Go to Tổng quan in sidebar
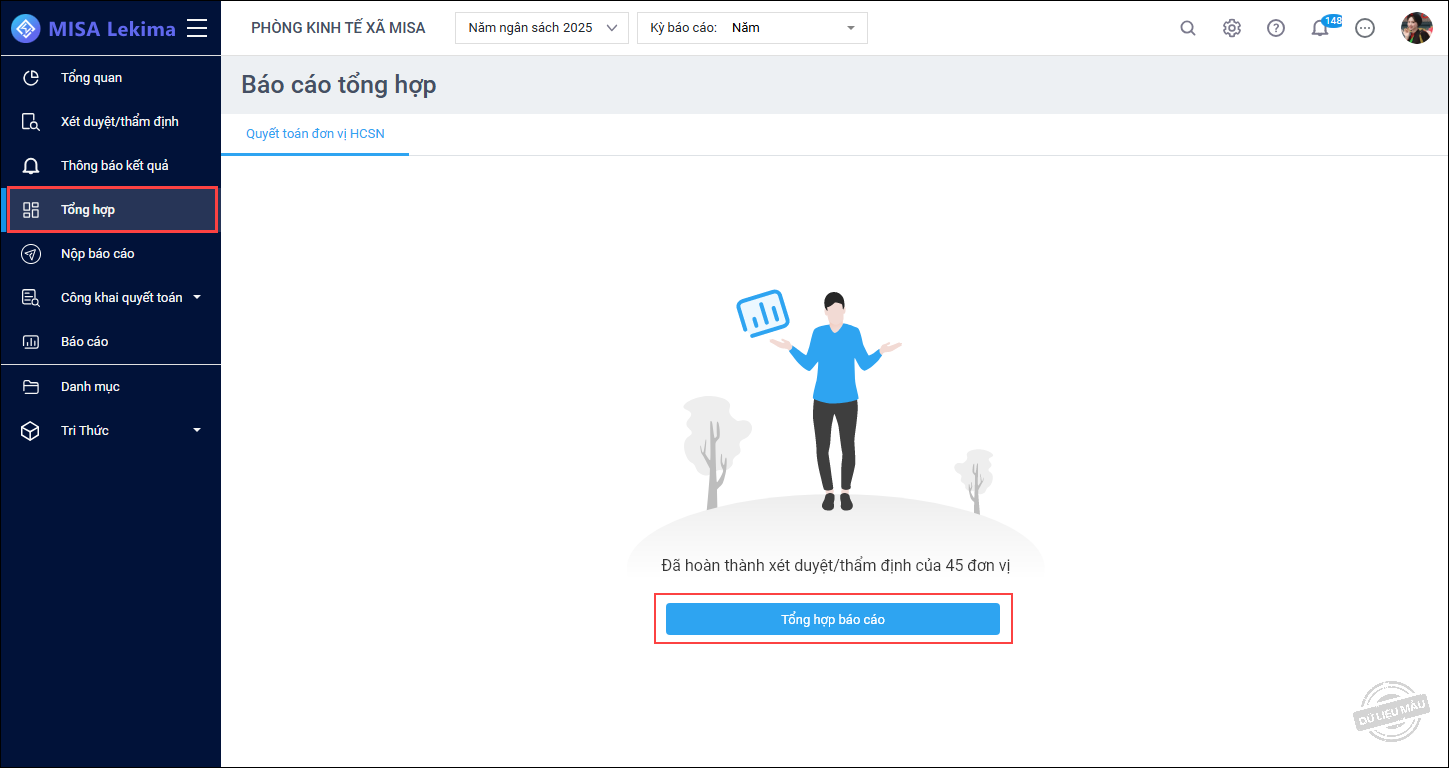 [x=91, y=78]
